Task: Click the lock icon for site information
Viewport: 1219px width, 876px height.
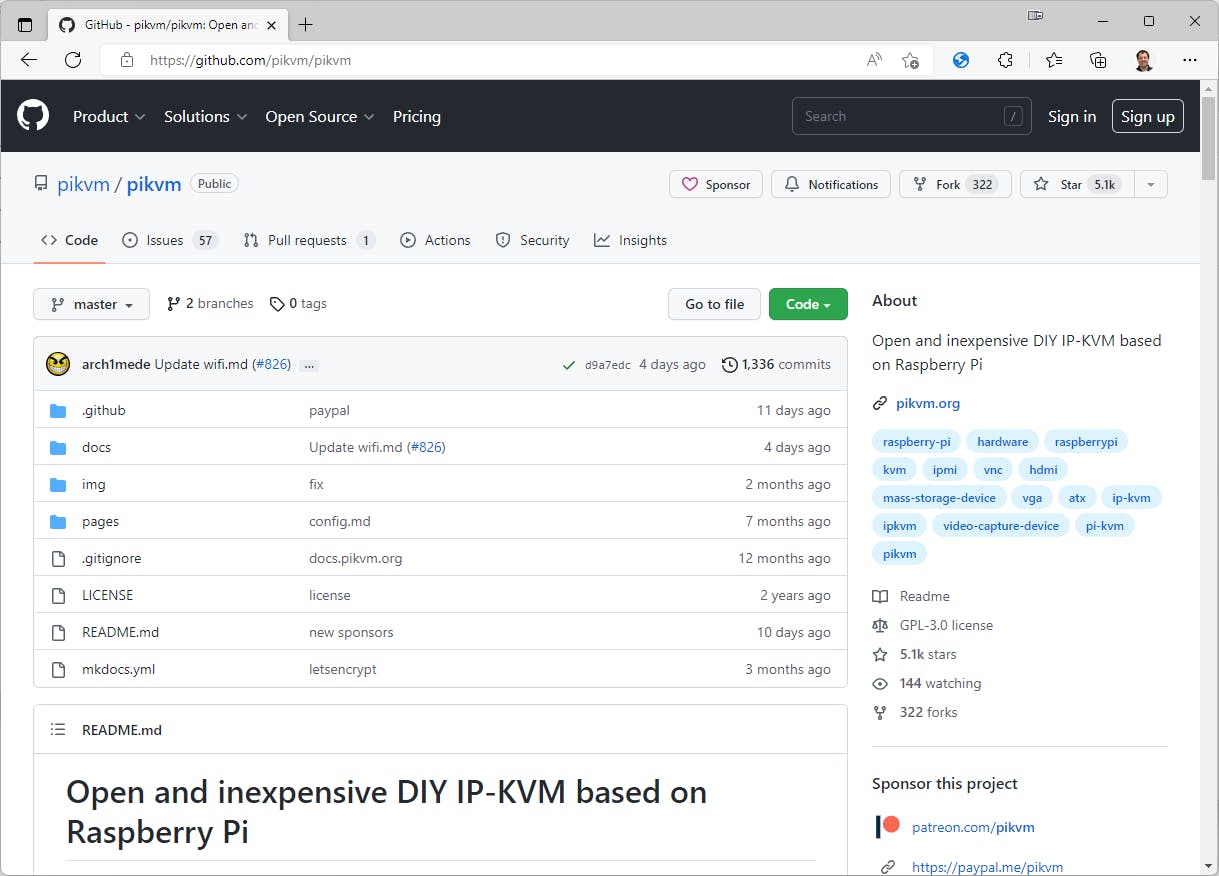Action: (126, 60)
